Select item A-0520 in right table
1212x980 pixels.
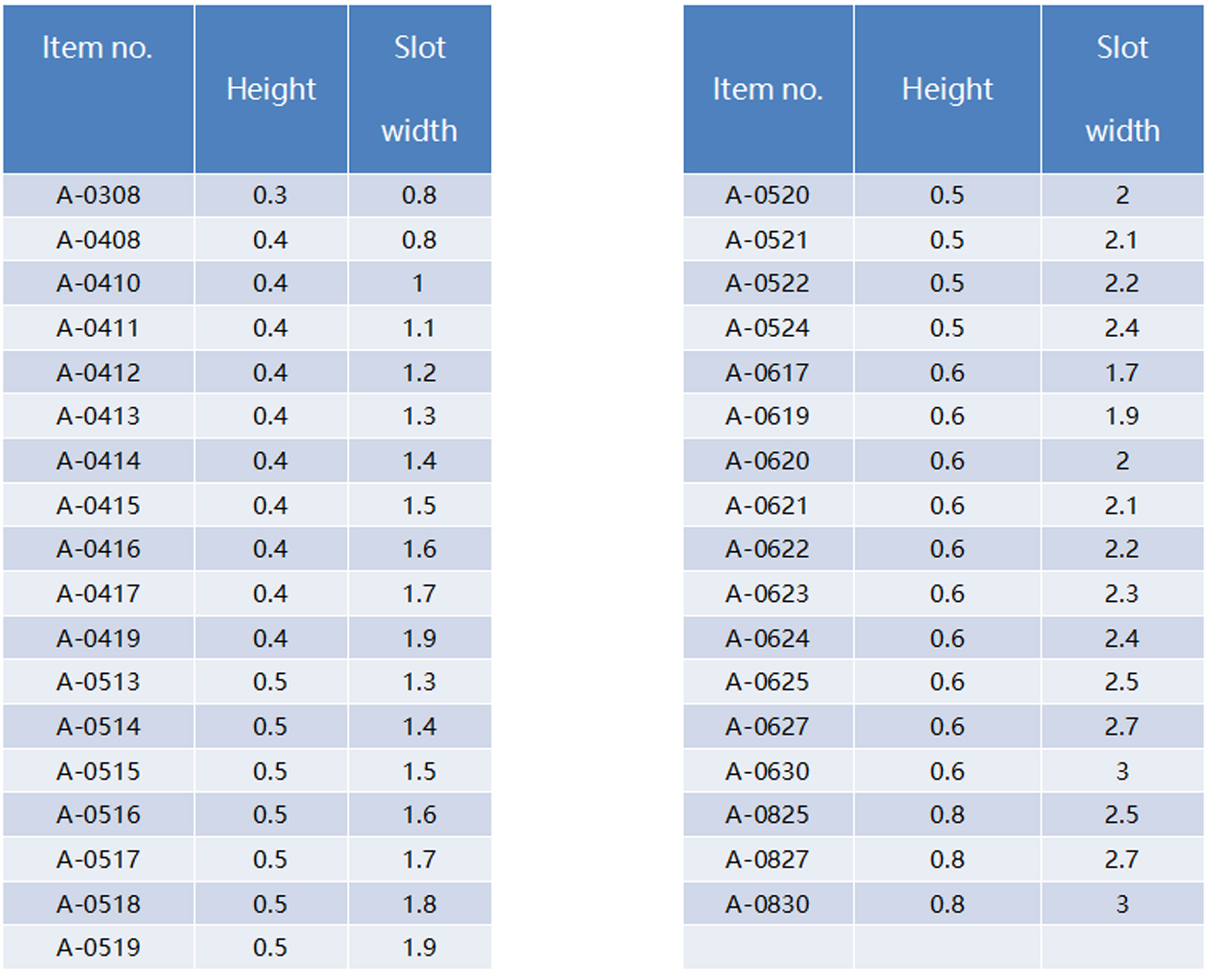point(768,196)
